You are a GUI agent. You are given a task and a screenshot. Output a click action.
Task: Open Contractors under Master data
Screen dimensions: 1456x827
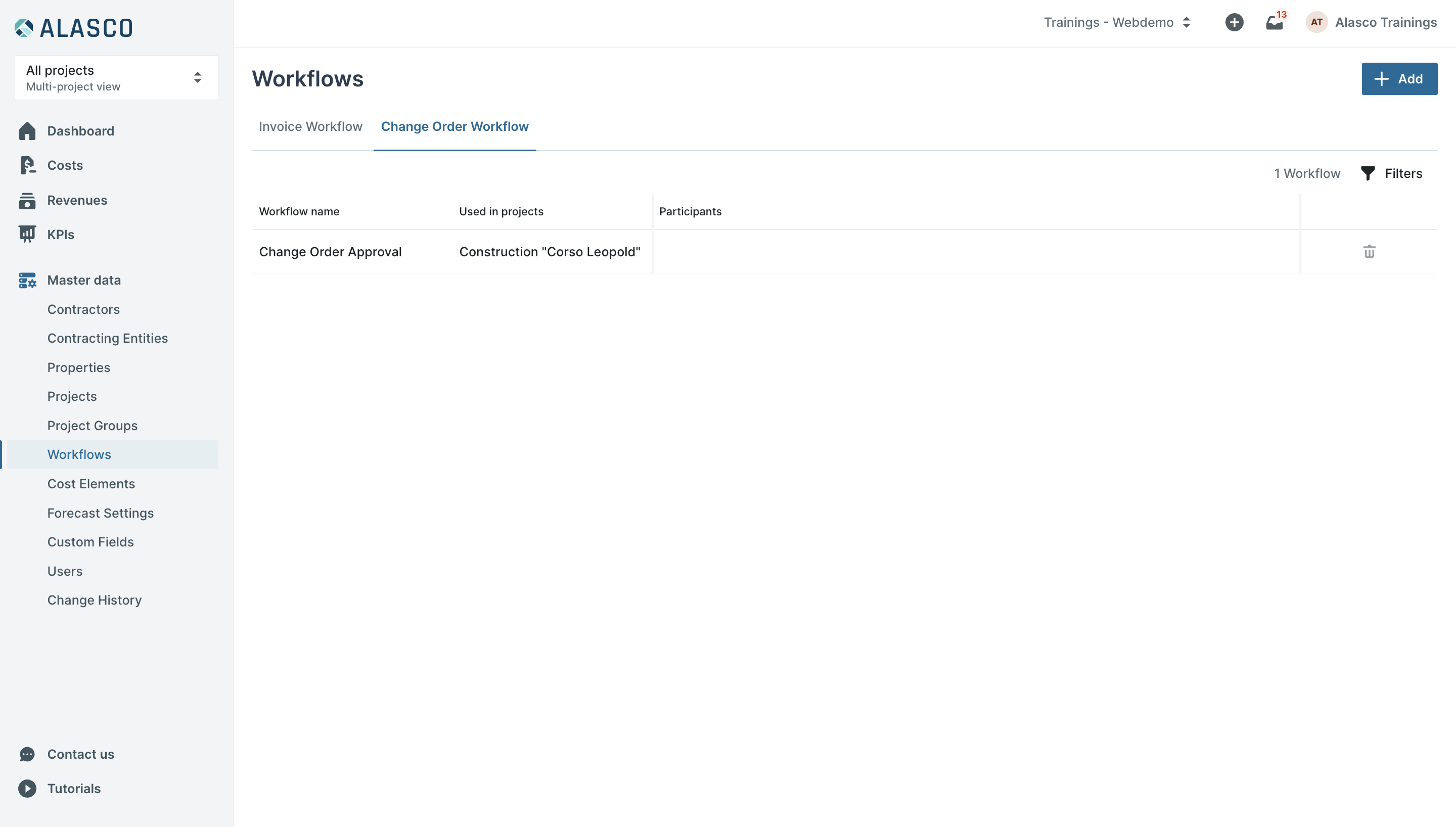(83, 309)
